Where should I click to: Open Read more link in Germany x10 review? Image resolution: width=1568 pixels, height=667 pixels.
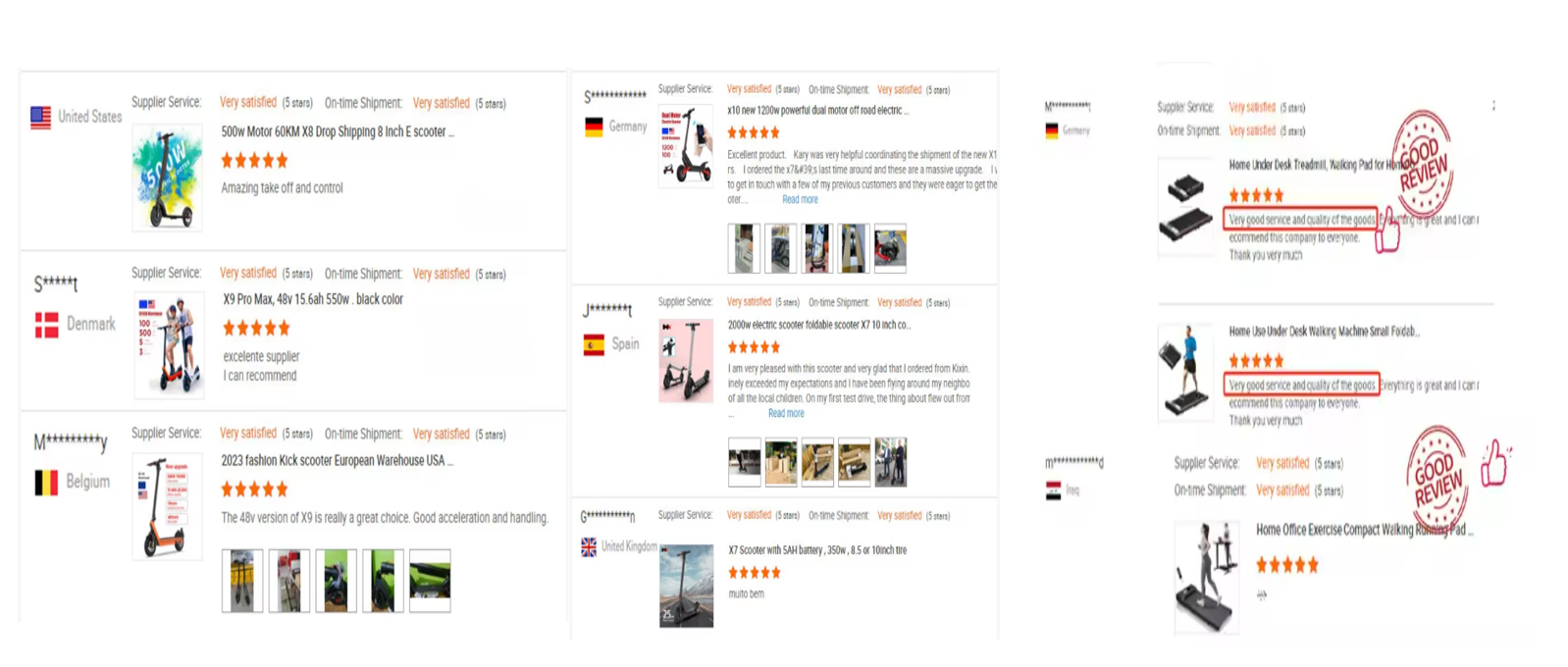[800, 199]
